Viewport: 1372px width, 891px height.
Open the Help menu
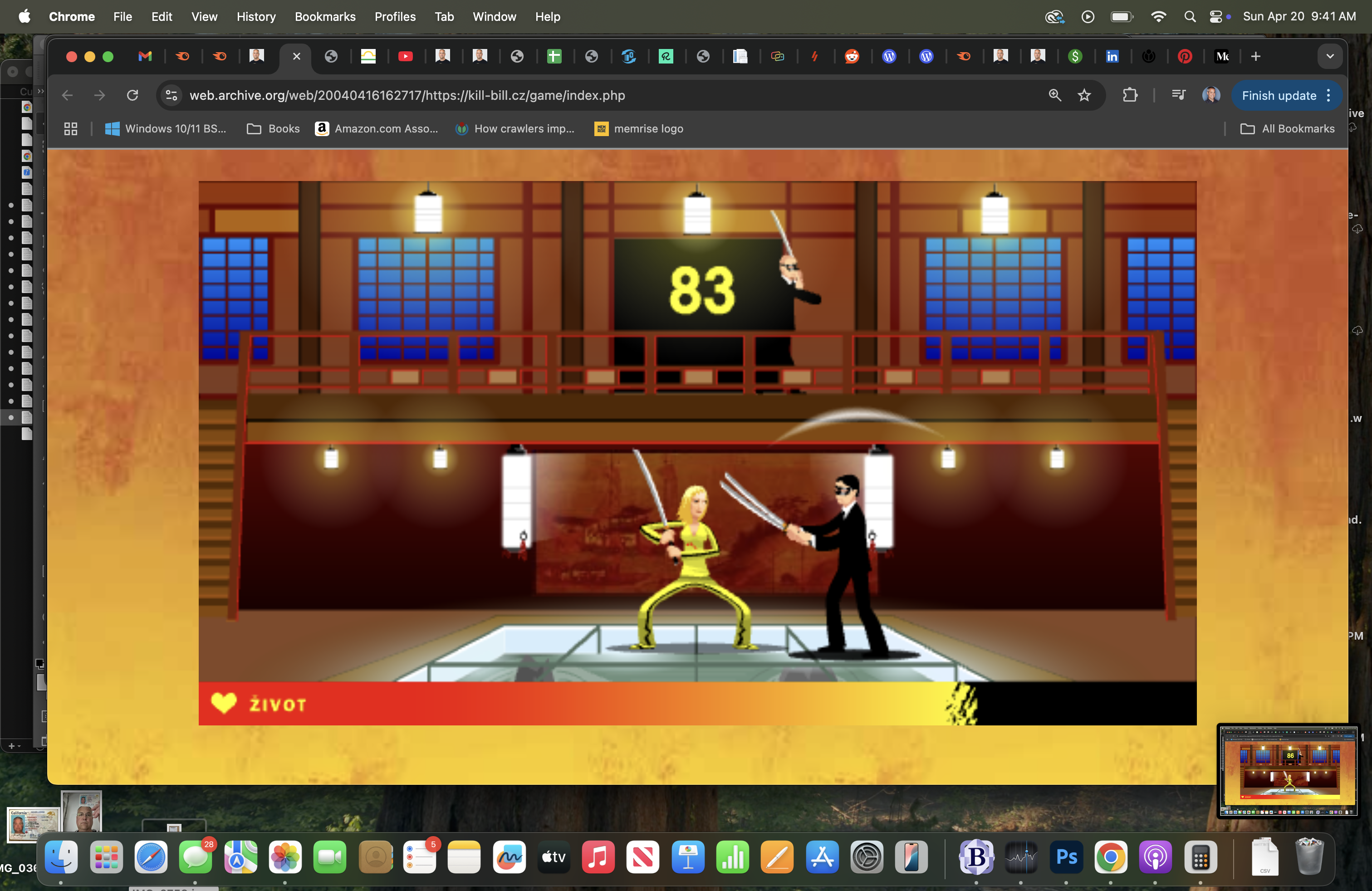pos(547,17)
